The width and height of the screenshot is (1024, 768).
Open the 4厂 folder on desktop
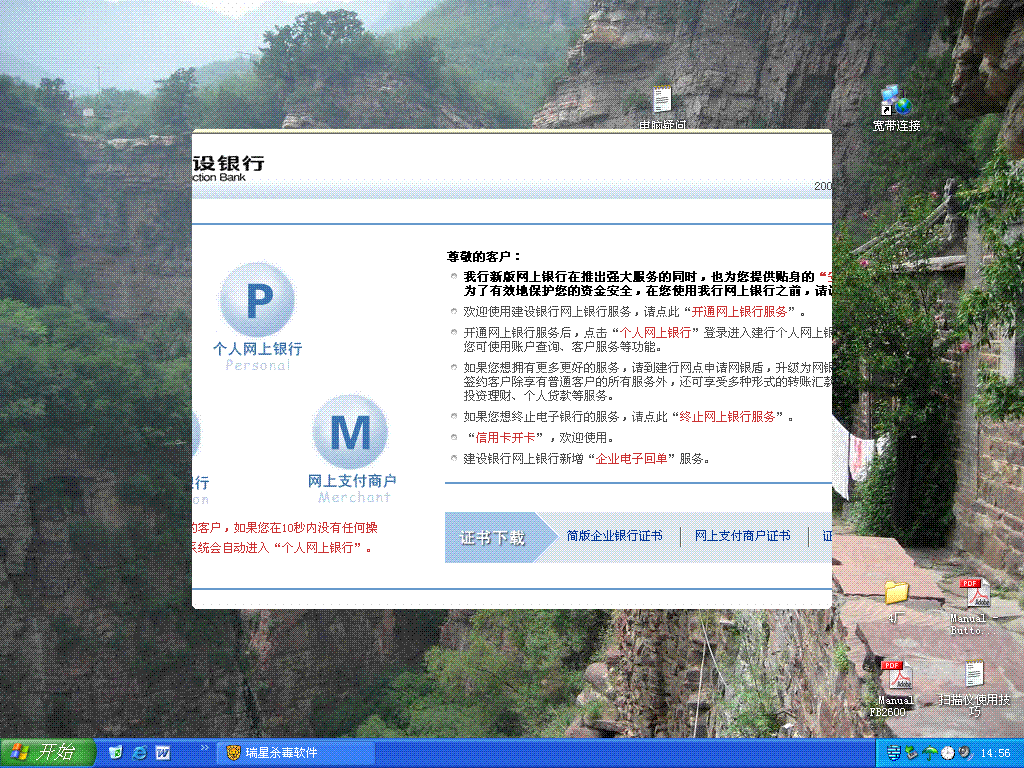pos(896,601)
